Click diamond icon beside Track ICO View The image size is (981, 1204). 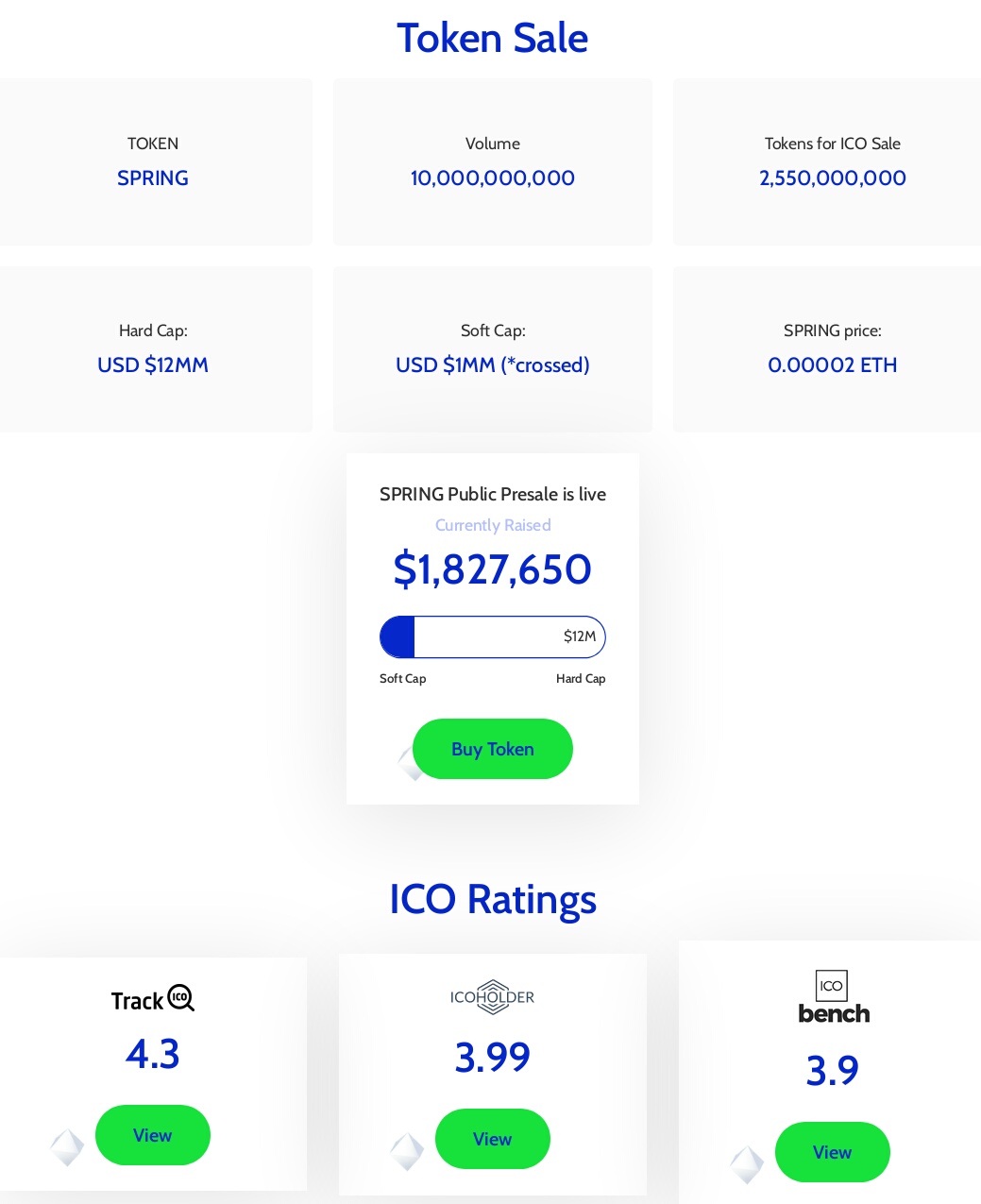pyautogui.click(x=67, y=1147)
